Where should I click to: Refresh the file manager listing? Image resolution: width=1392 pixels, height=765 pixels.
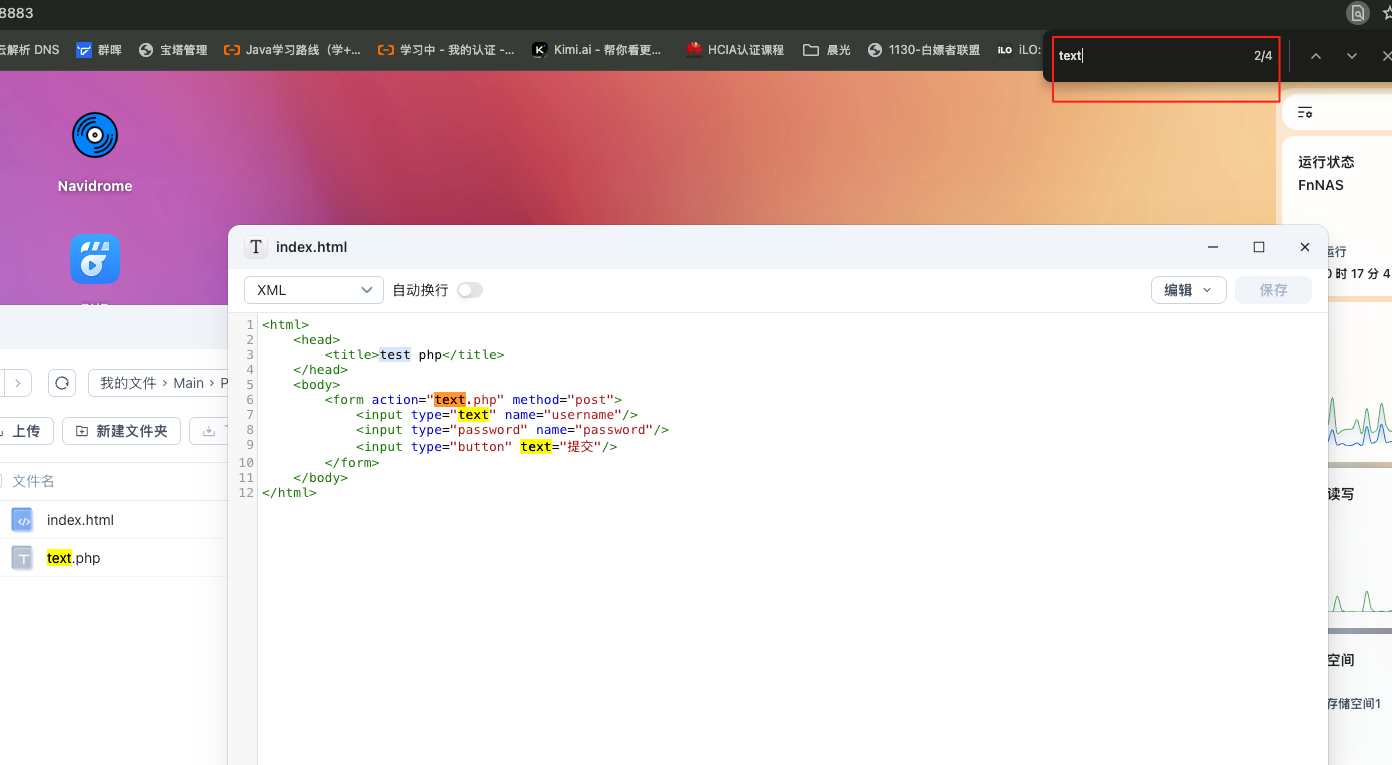62,383
